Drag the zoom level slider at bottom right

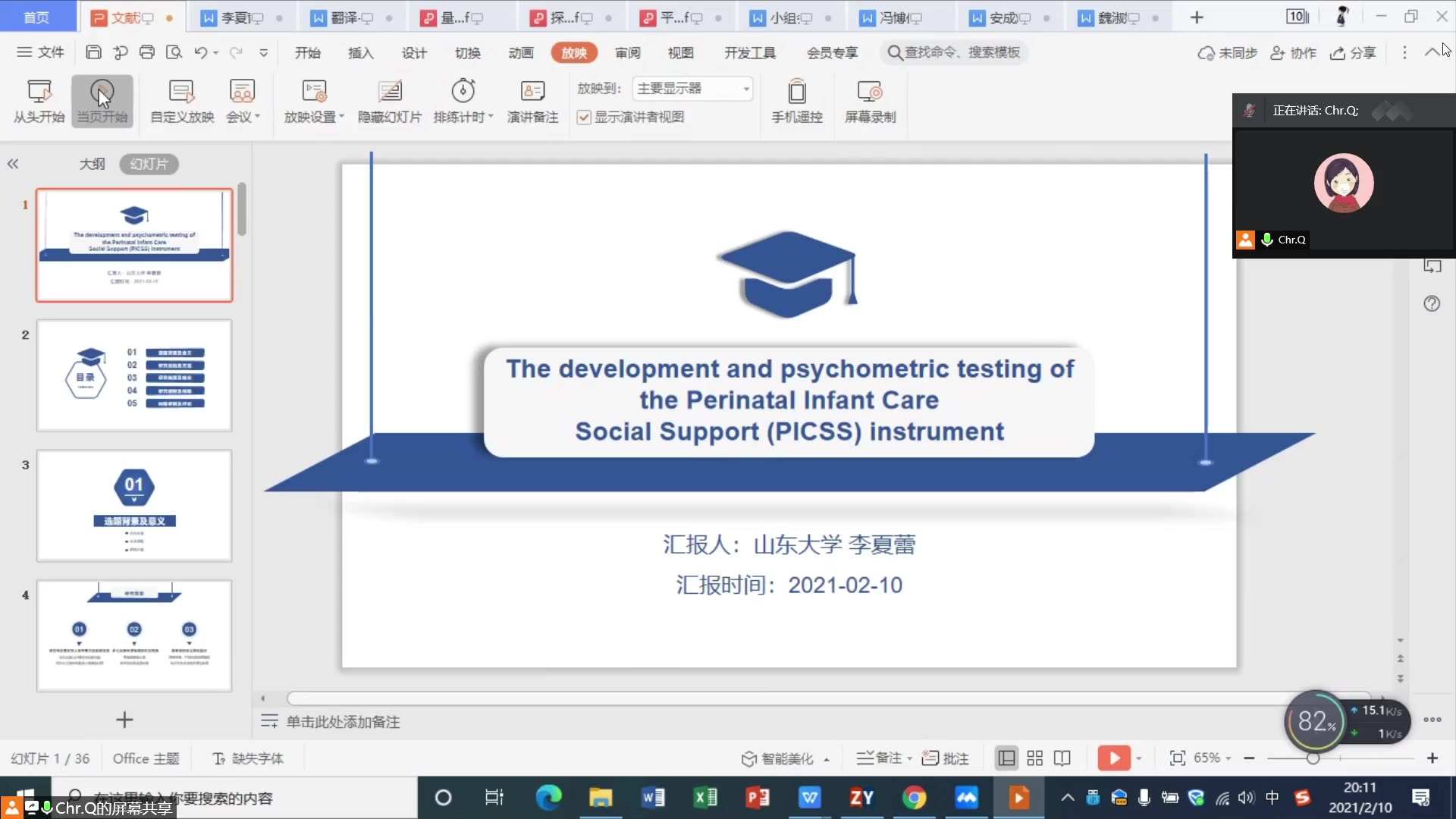[1312, 758]
